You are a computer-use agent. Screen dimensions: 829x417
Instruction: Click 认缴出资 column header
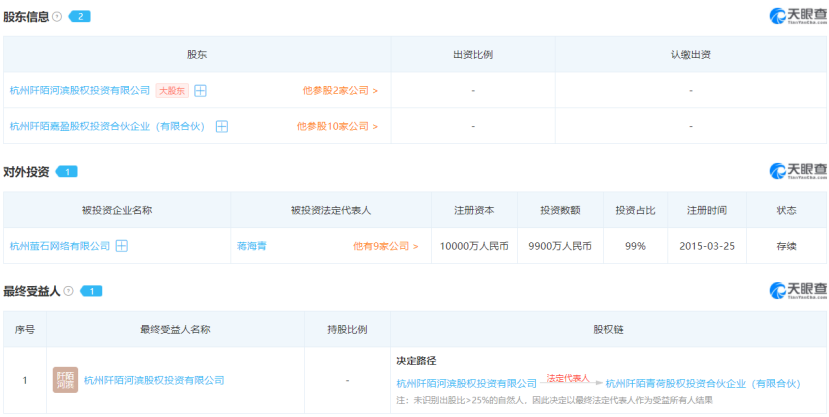[691, 54]
